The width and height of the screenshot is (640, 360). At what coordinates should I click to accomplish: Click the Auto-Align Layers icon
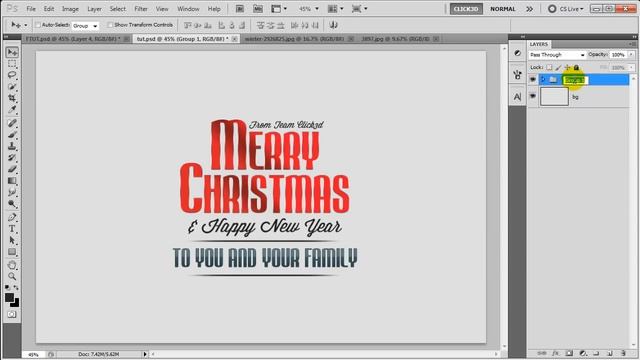pyautogui.click(x=333, y=25)
